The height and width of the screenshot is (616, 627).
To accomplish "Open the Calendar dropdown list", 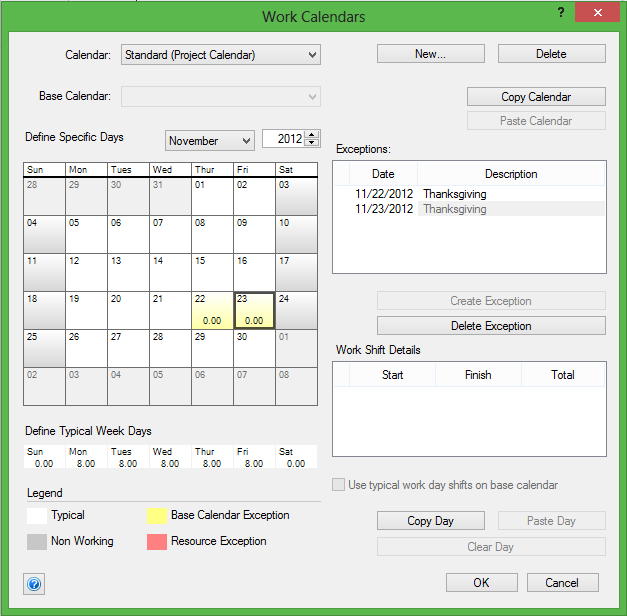I will (313, 55).
